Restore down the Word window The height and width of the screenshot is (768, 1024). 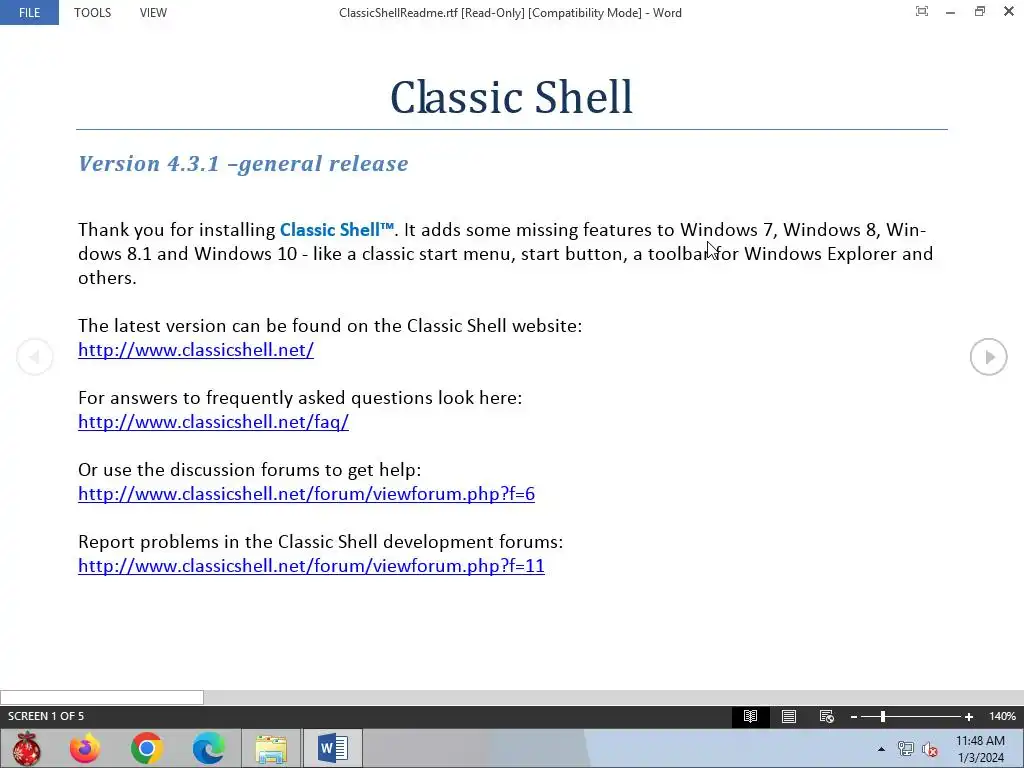[x=980, y=12]
